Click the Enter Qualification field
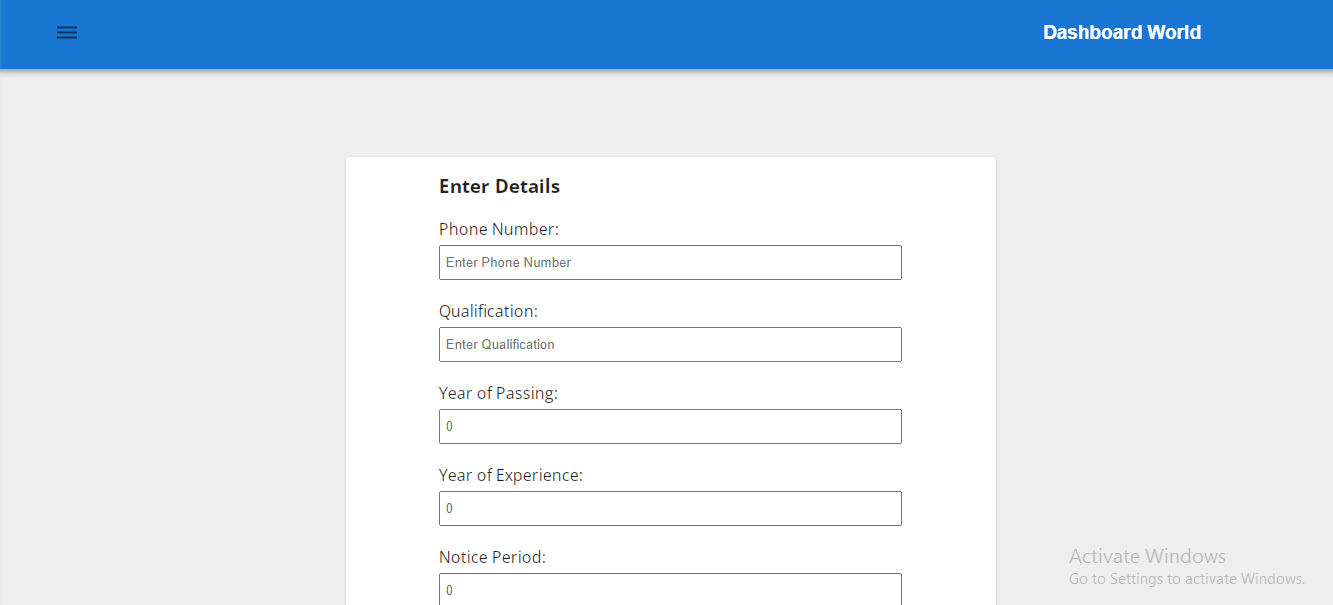Viewport: 1333px width, 605px height. [x=670, y=344]
